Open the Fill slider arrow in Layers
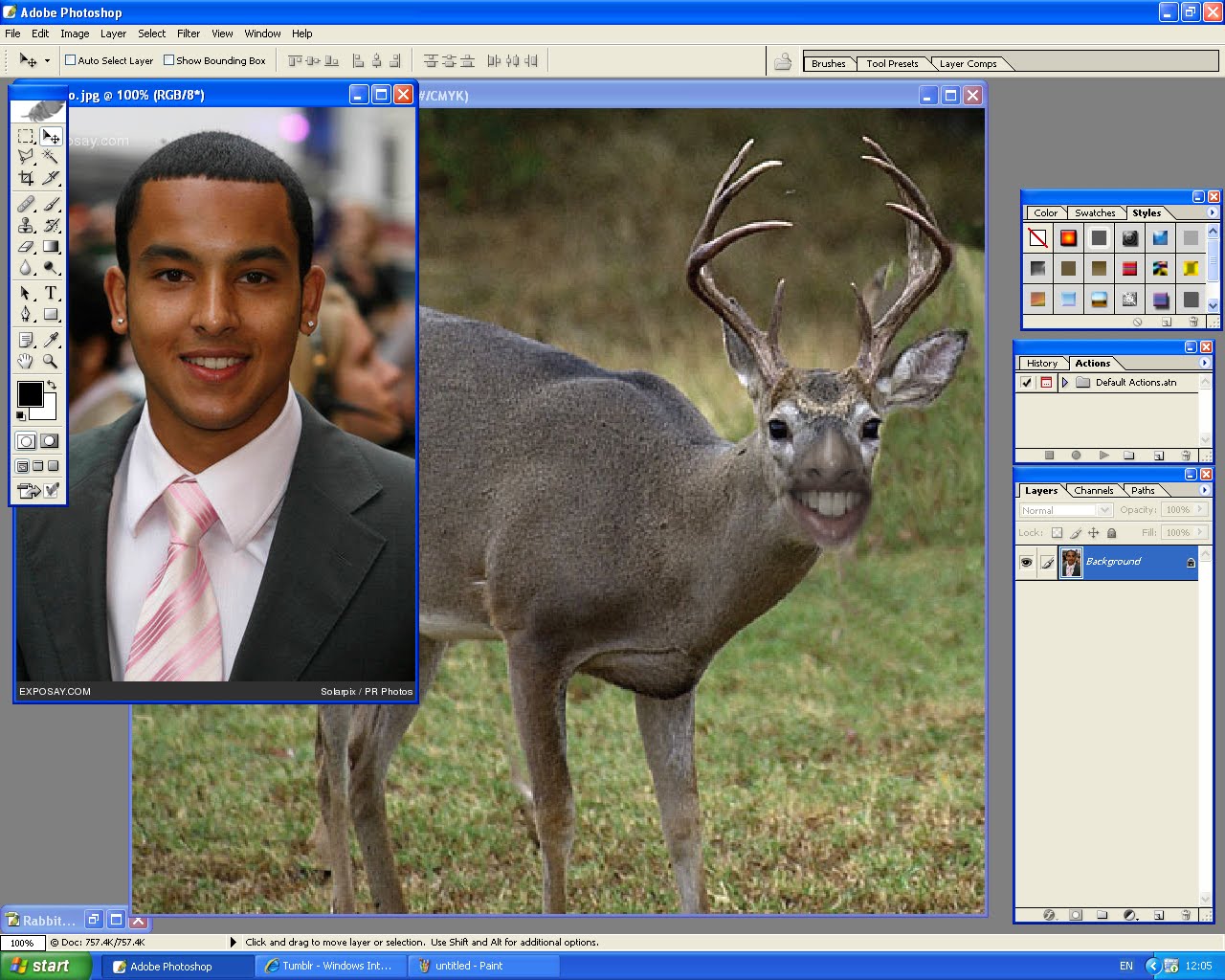Screen dimensions: 1225x980 1200,533
